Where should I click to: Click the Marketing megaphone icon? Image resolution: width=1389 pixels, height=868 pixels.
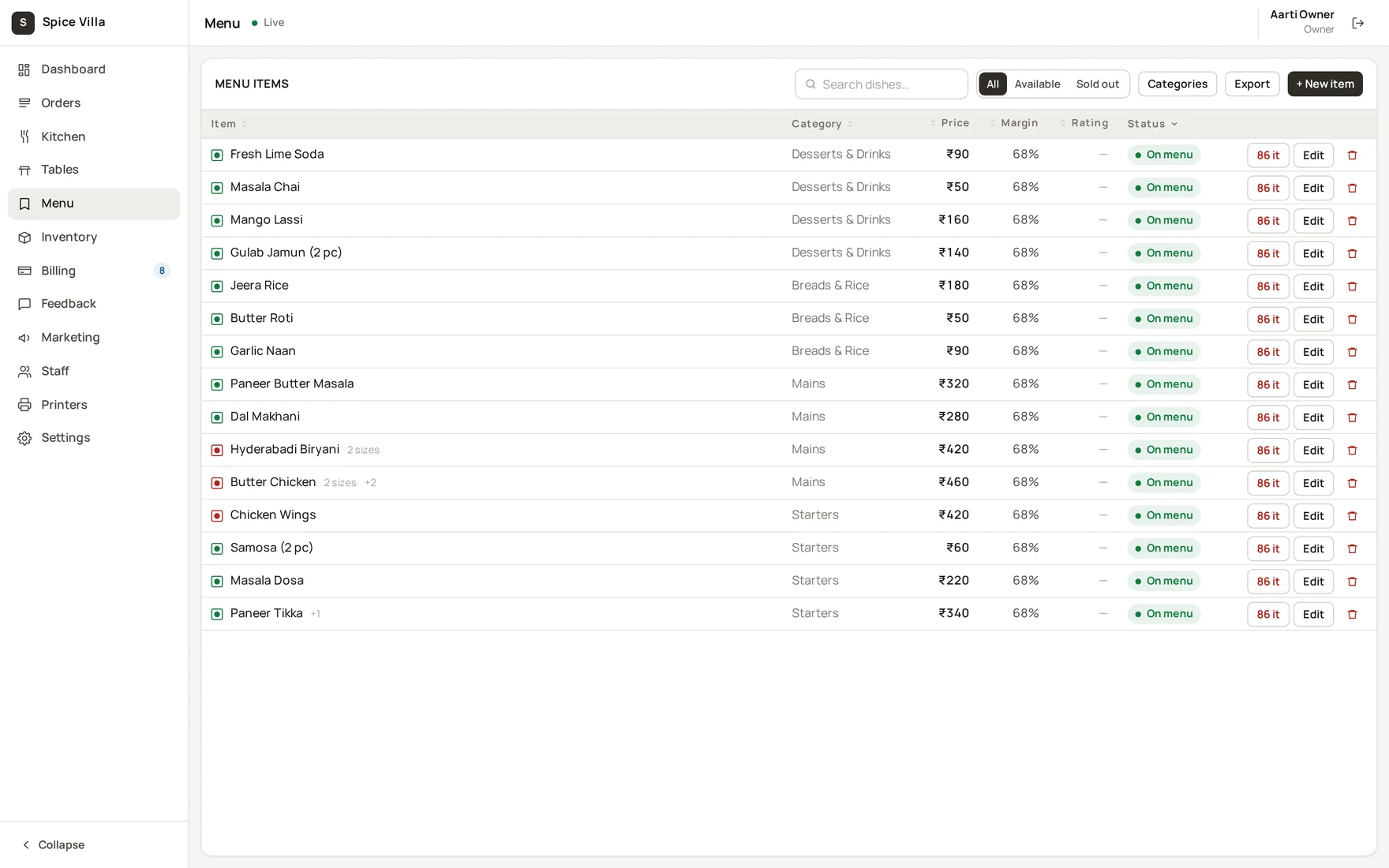(24, 338)
